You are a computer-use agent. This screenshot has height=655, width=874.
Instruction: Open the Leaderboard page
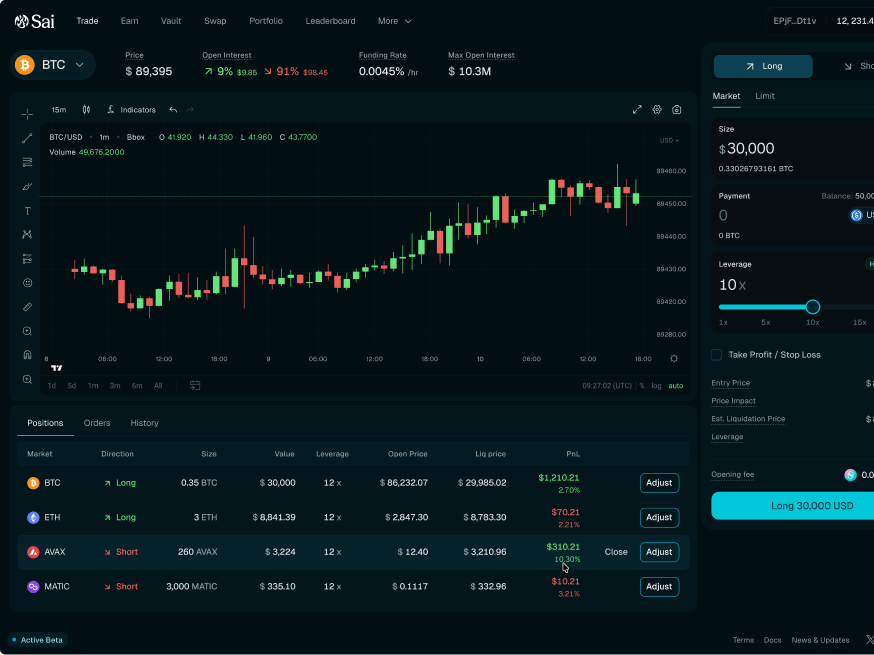(x=330, y=21)
